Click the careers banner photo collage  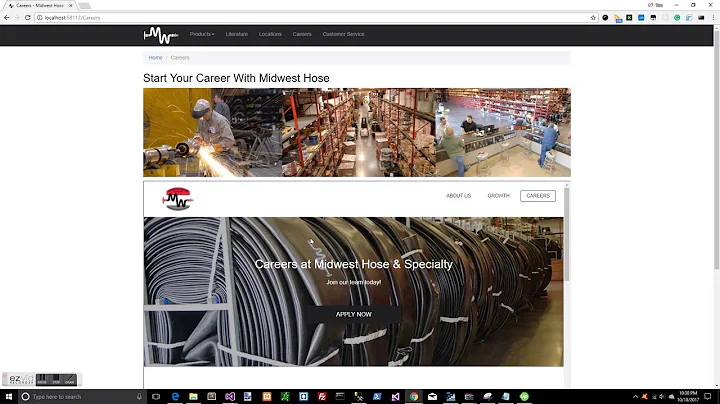pos(357,133)
